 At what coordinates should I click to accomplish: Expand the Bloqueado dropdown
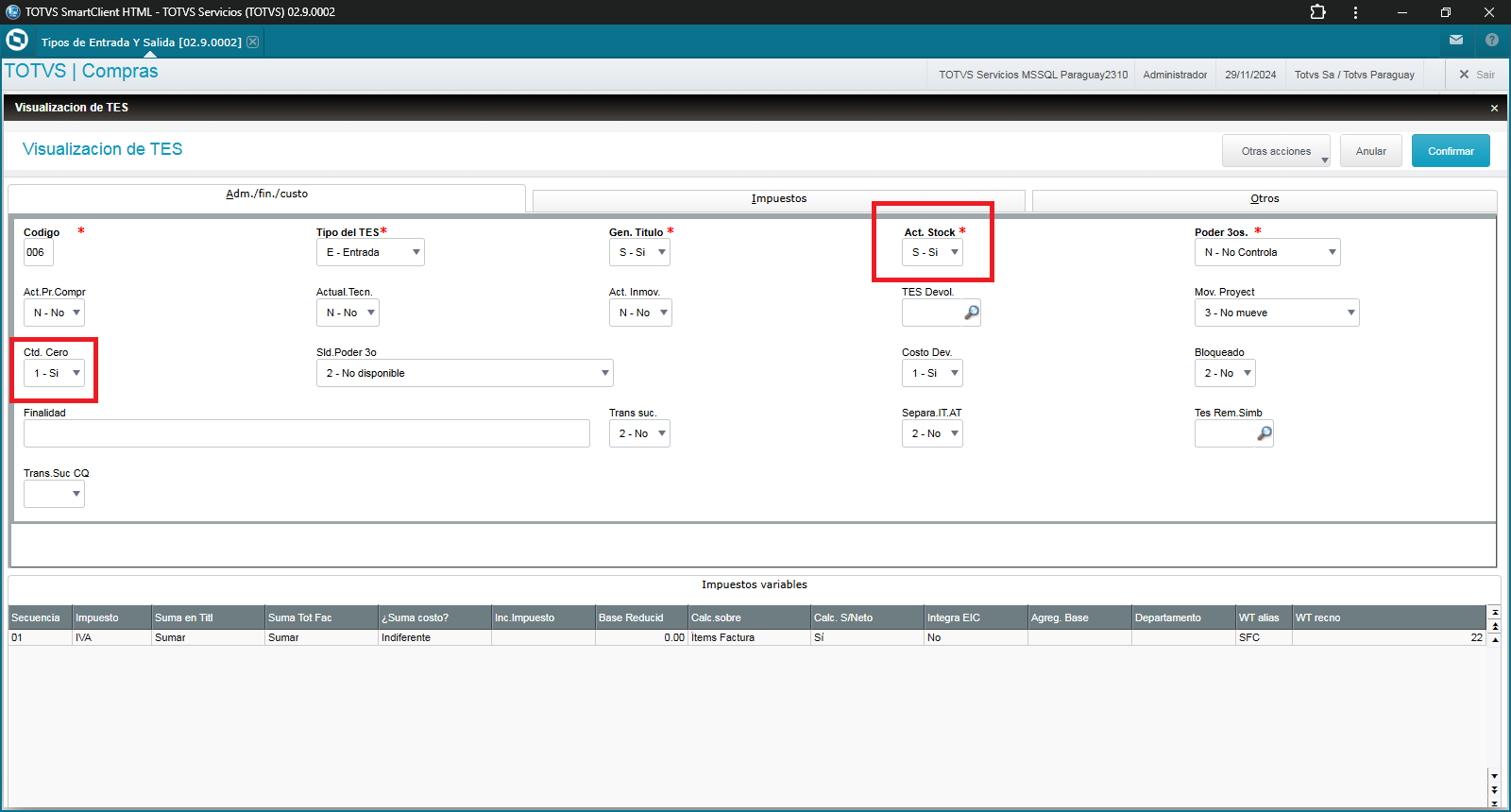click(x=1225, y=373)
